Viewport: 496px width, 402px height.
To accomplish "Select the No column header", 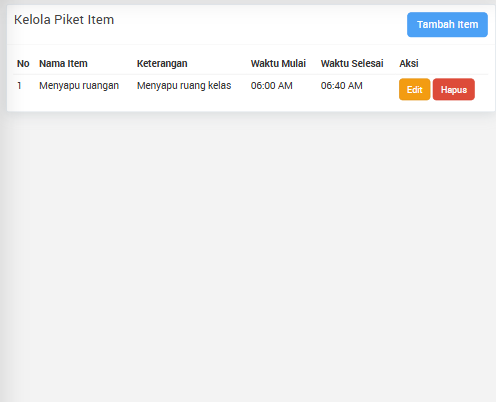I will (23, 63).
